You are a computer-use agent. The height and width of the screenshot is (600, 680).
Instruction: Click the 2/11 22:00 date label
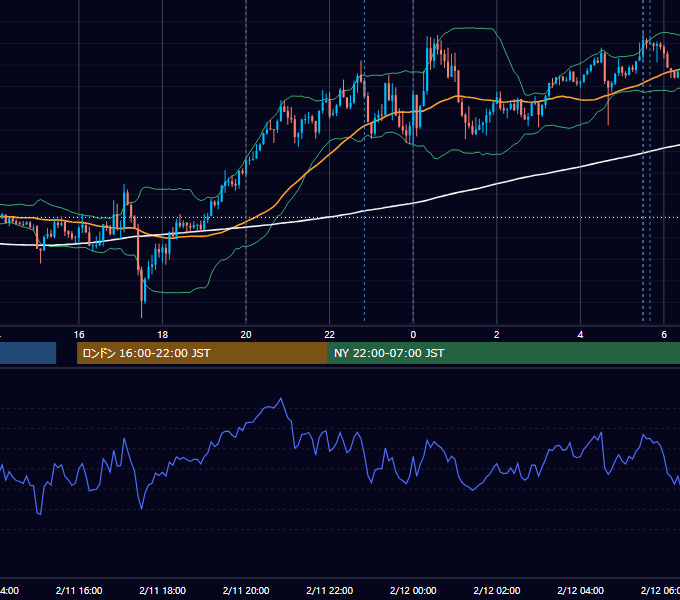point(330,590)
